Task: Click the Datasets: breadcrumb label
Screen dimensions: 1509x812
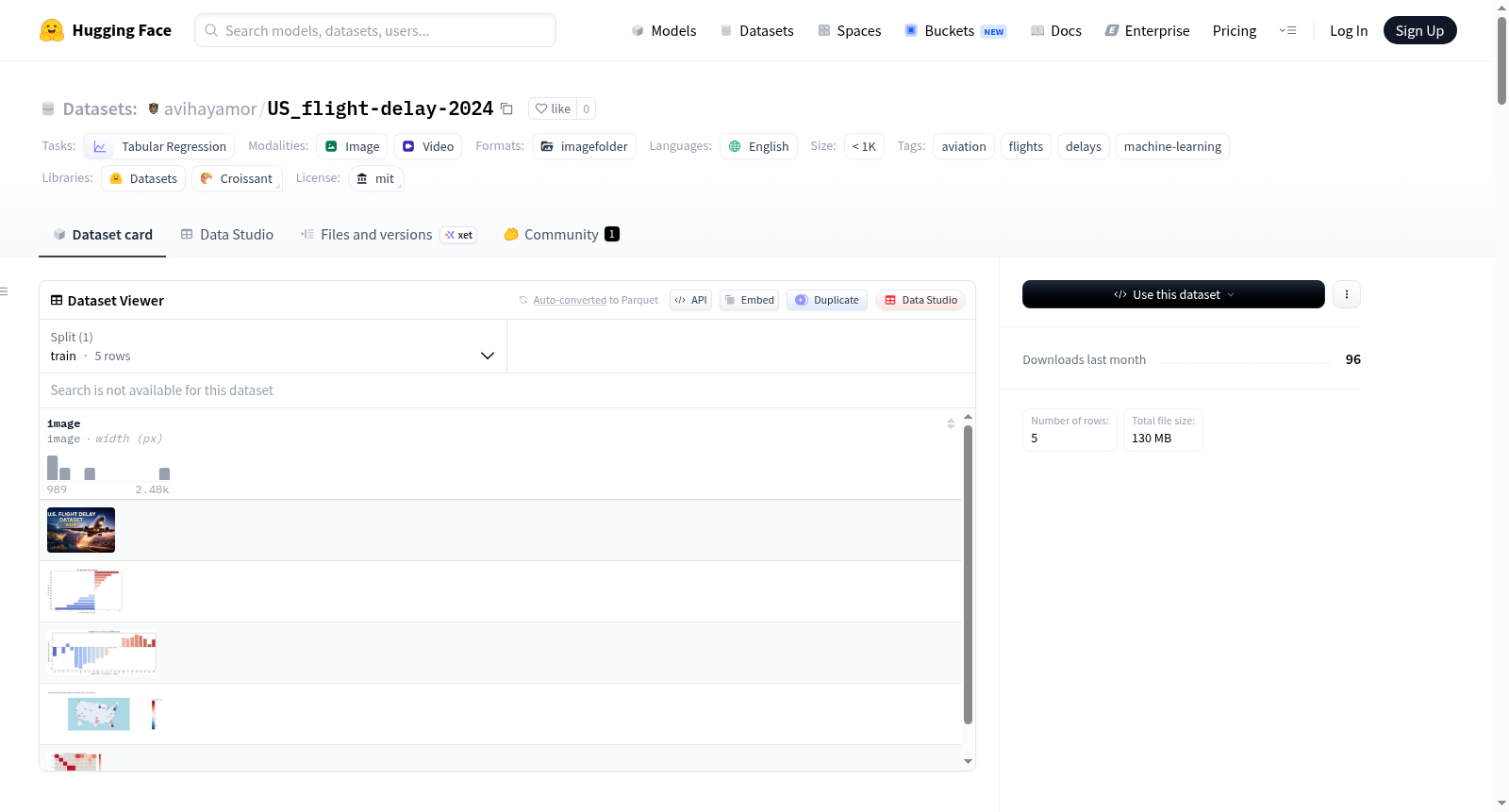Action: 100,108
